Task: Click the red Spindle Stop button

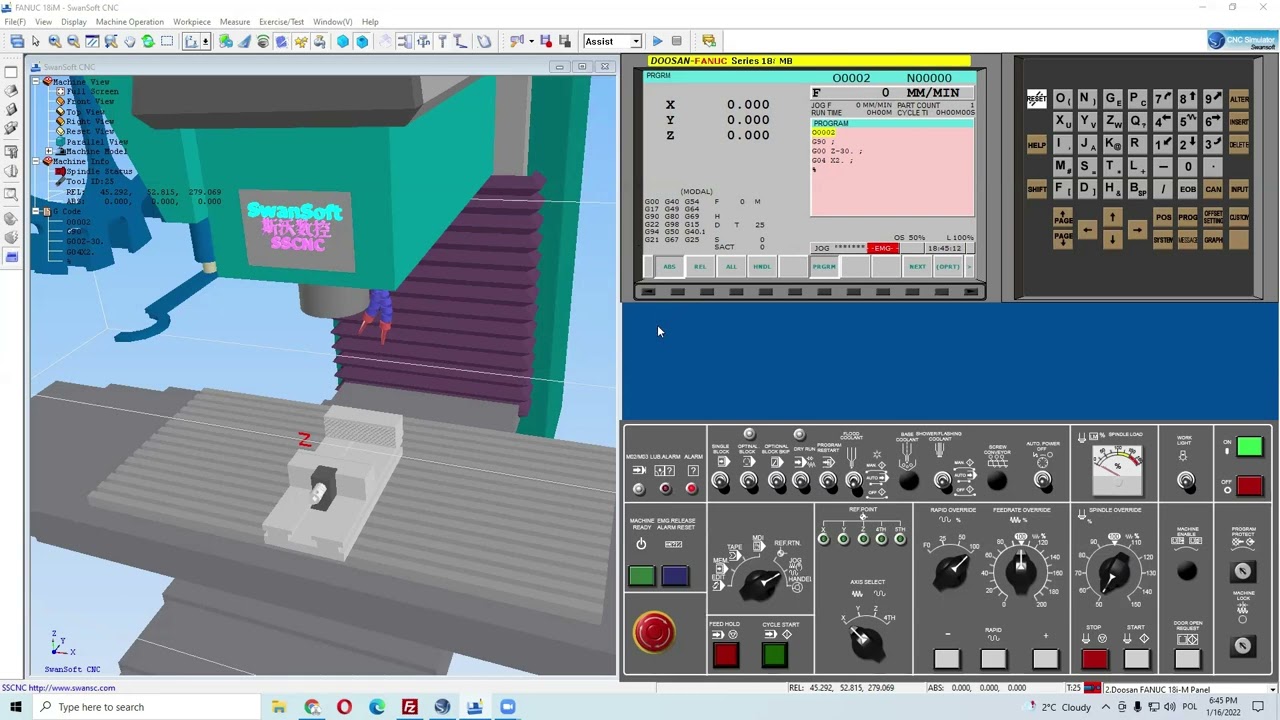Action: (1094, 659)
